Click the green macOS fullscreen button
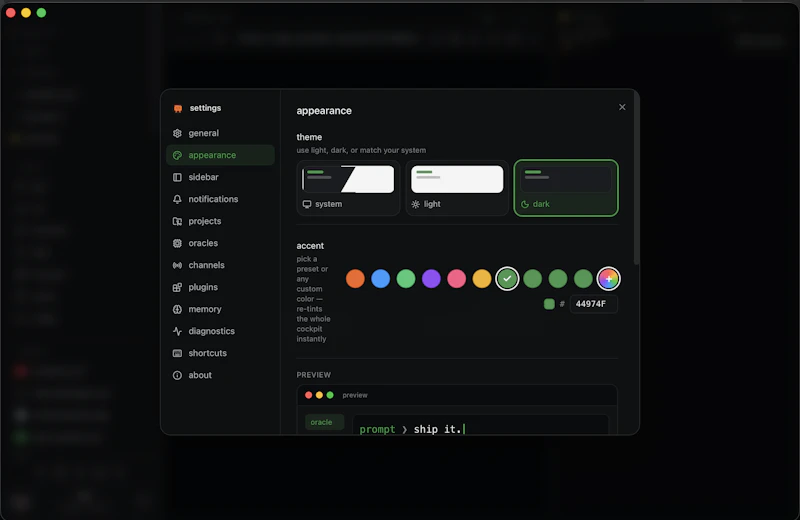 tap(41, 13)
